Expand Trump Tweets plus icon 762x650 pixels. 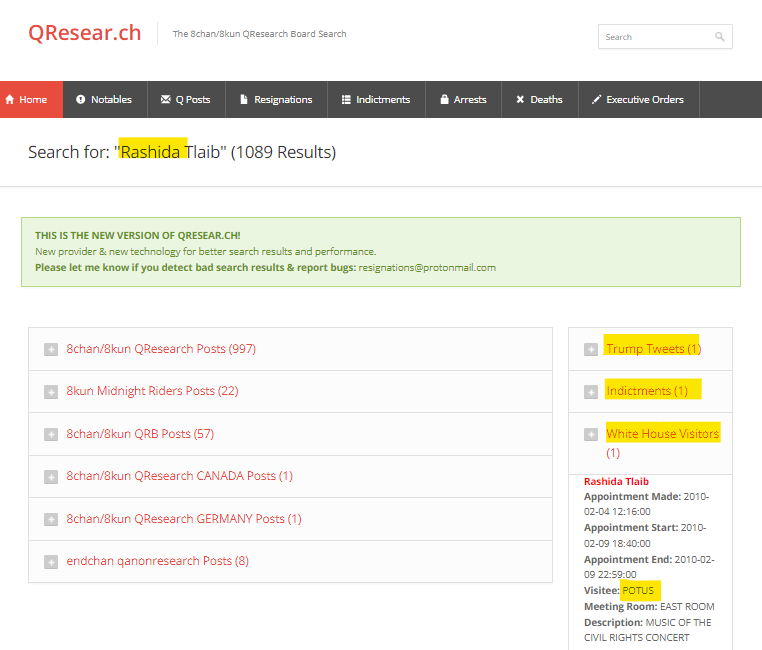point(591,349)
